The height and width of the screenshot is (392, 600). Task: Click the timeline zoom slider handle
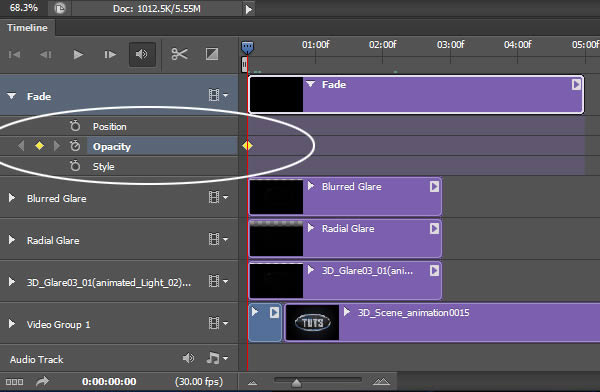(296, 382)
